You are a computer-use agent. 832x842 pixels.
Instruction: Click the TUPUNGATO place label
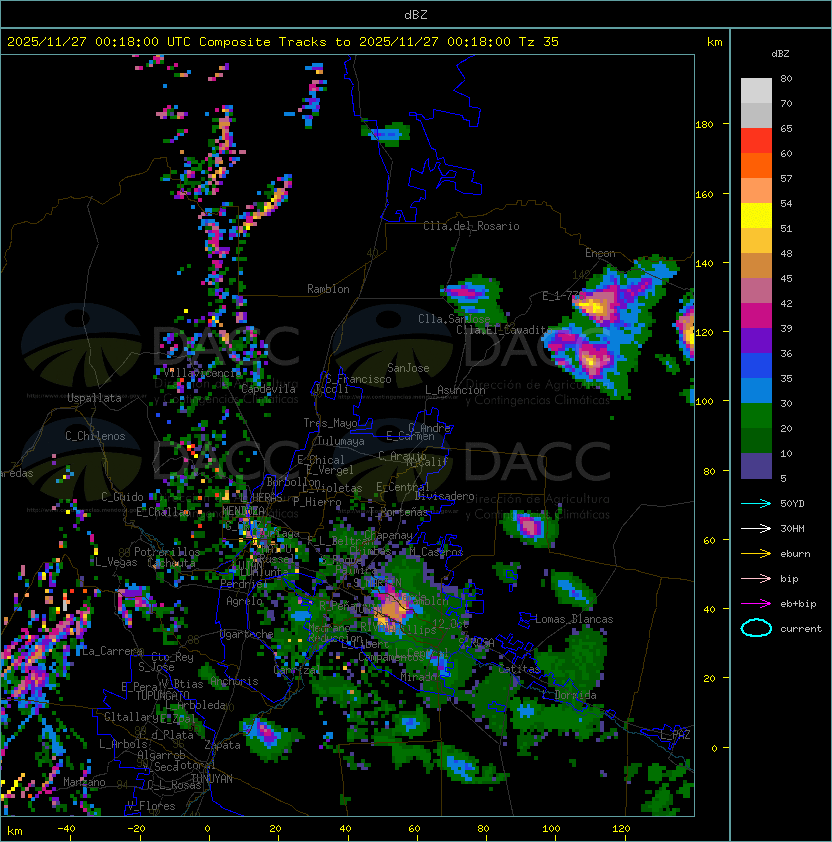pos(162,695)
